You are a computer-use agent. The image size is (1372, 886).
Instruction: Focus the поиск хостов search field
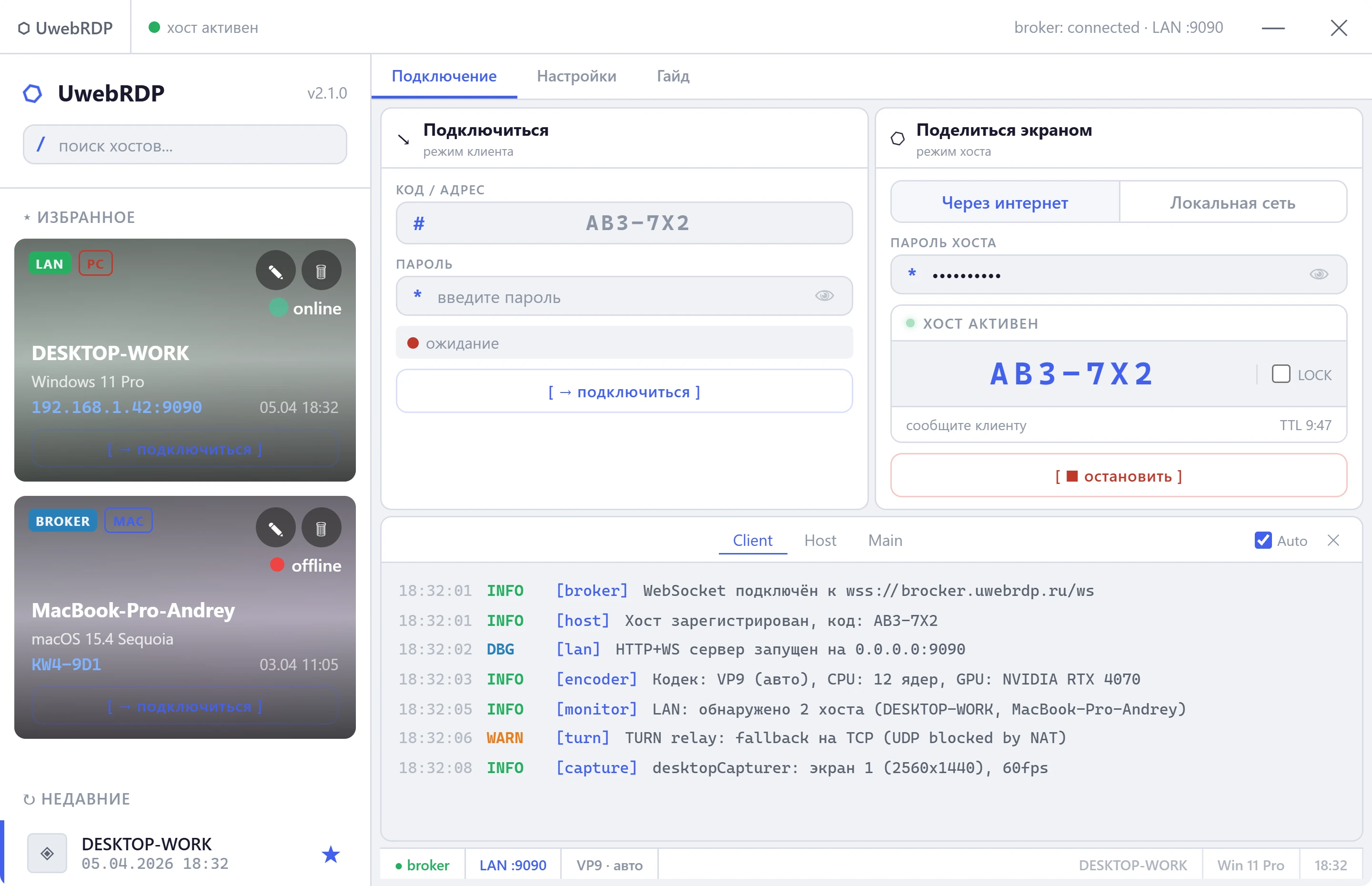185,144
